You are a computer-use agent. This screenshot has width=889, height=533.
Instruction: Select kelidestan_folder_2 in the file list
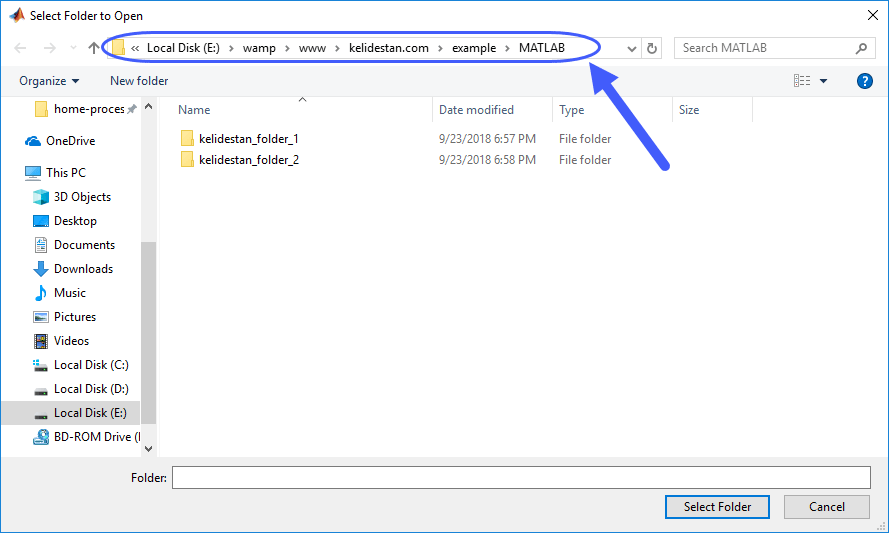(x=249, y=160)
